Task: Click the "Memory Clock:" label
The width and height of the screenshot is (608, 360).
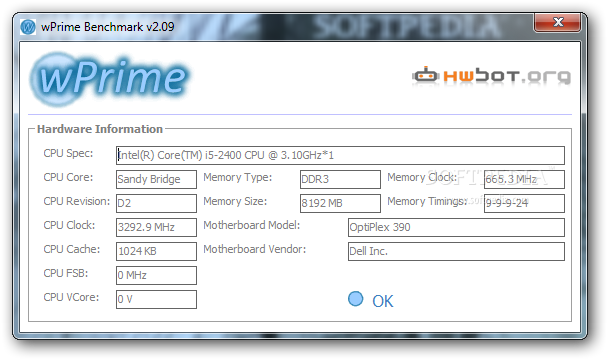Action: coord(422,177)
